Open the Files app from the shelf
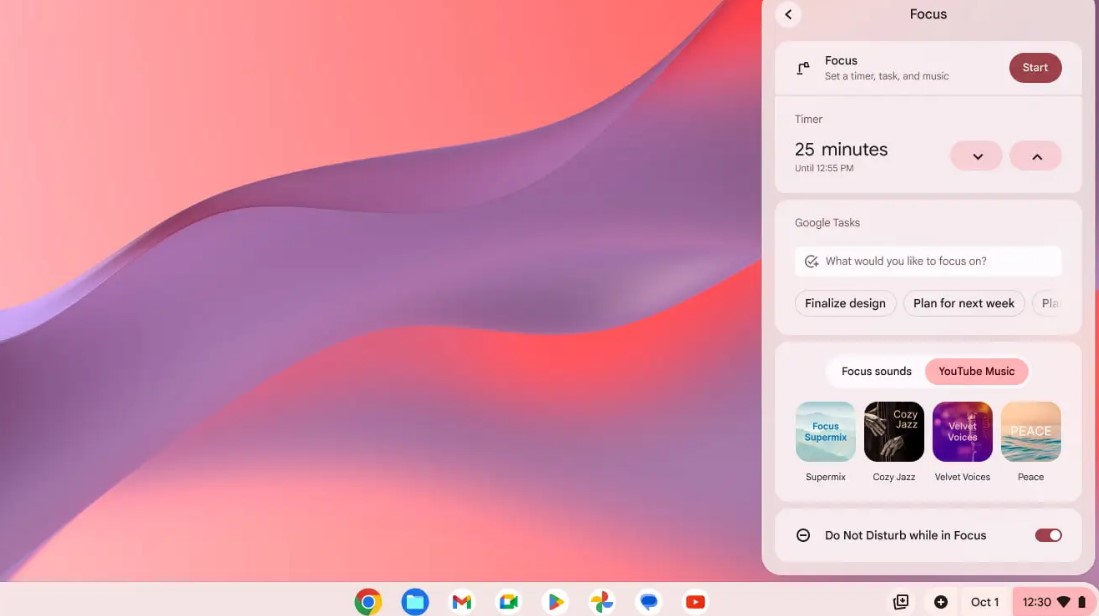 tap(415, 602)
